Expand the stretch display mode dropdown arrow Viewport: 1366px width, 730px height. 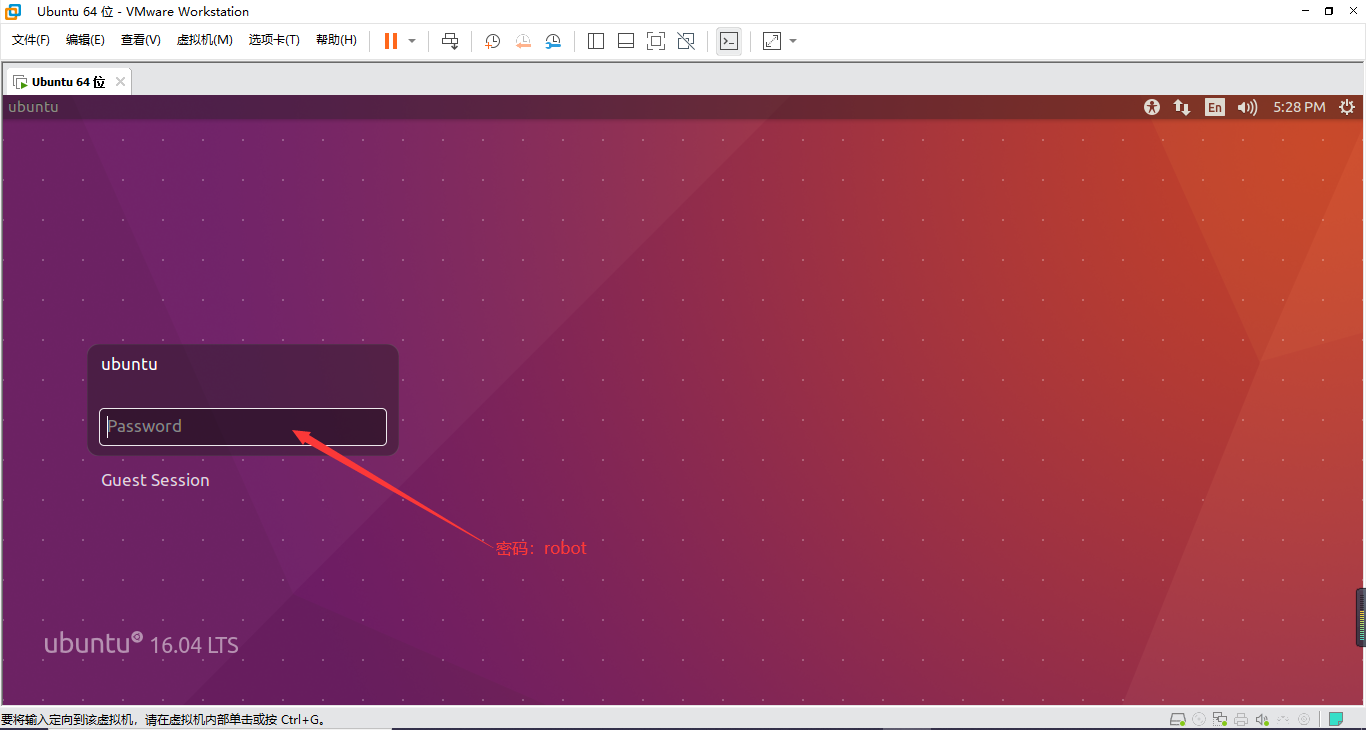(x=793, y=41)
